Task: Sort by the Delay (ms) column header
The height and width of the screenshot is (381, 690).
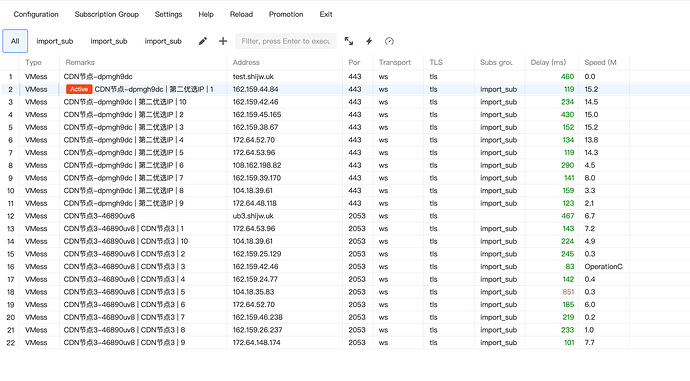Action: pos(551,62)
